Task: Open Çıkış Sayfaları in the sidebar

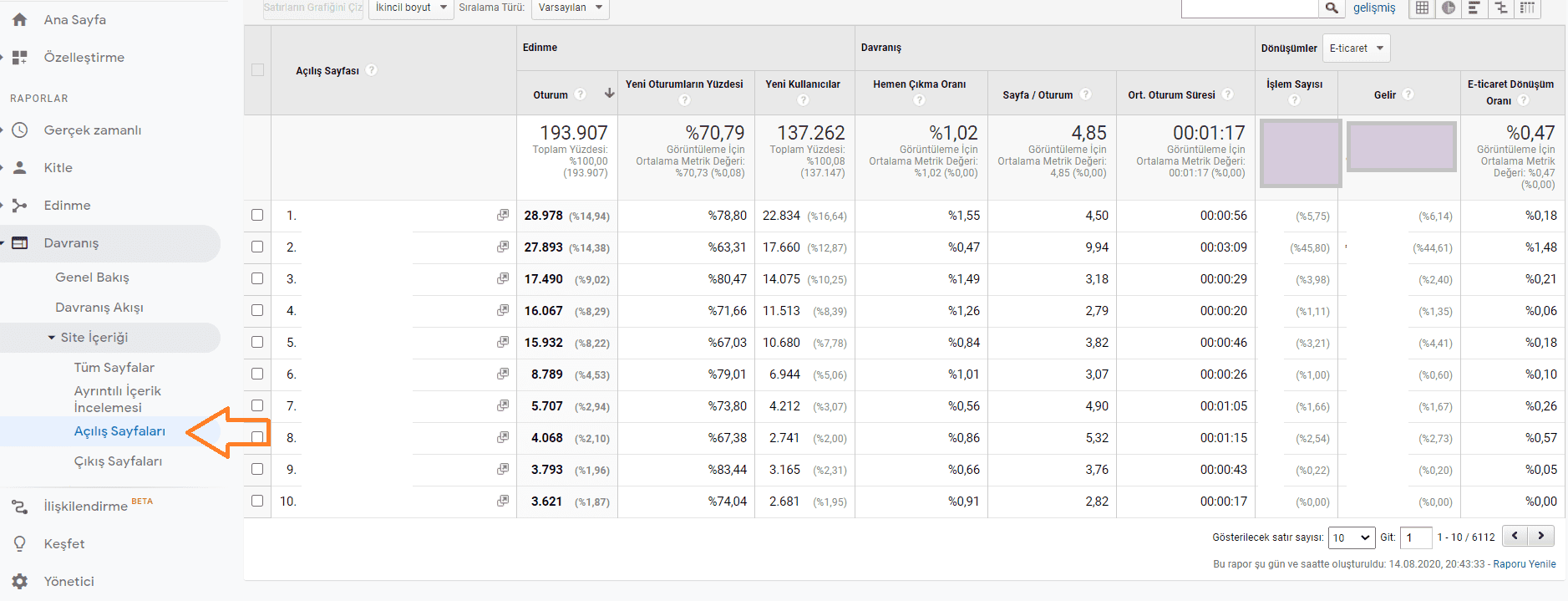Action: [x=118, y=461]
